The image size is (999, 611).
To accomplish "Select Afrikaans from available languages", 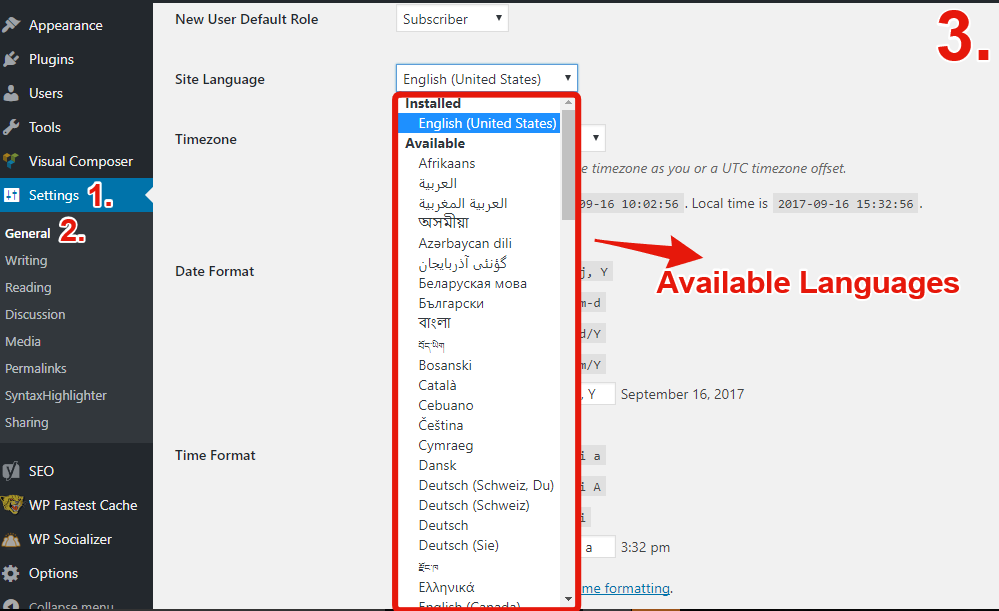I will pyautogui.click(x=446, y=163).
